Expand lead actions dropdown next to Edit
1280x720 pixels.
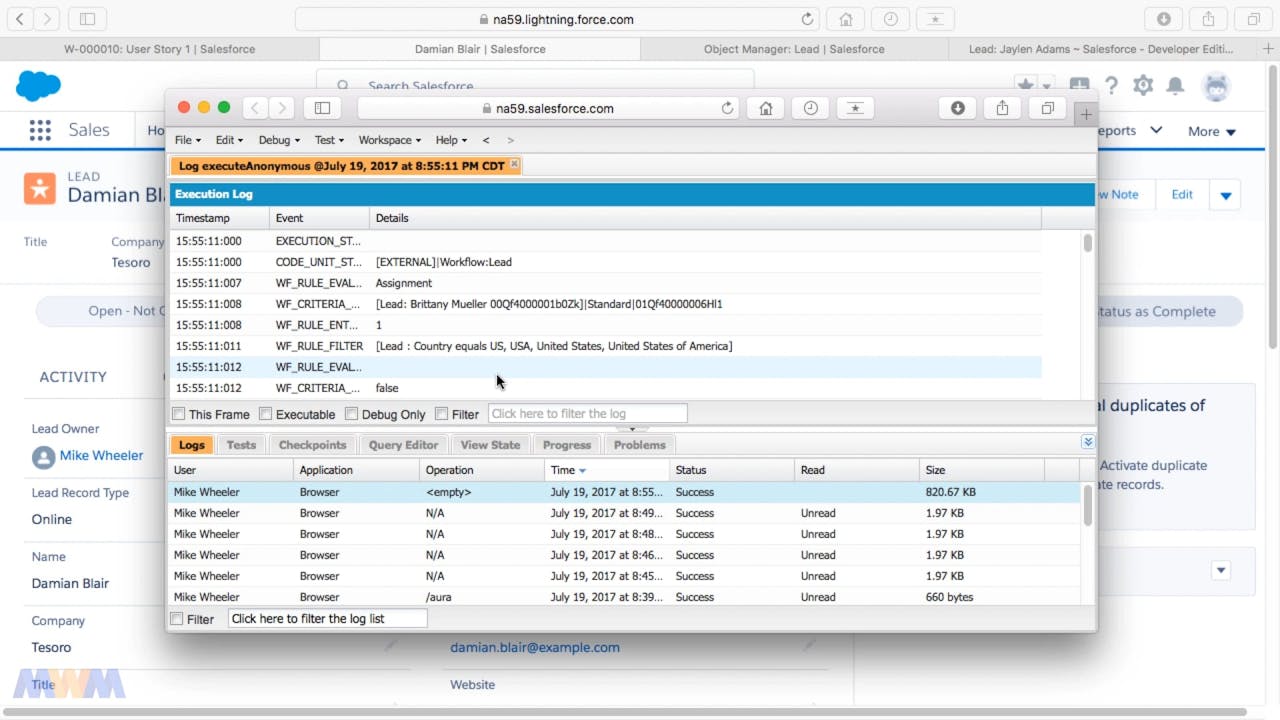1226,195
